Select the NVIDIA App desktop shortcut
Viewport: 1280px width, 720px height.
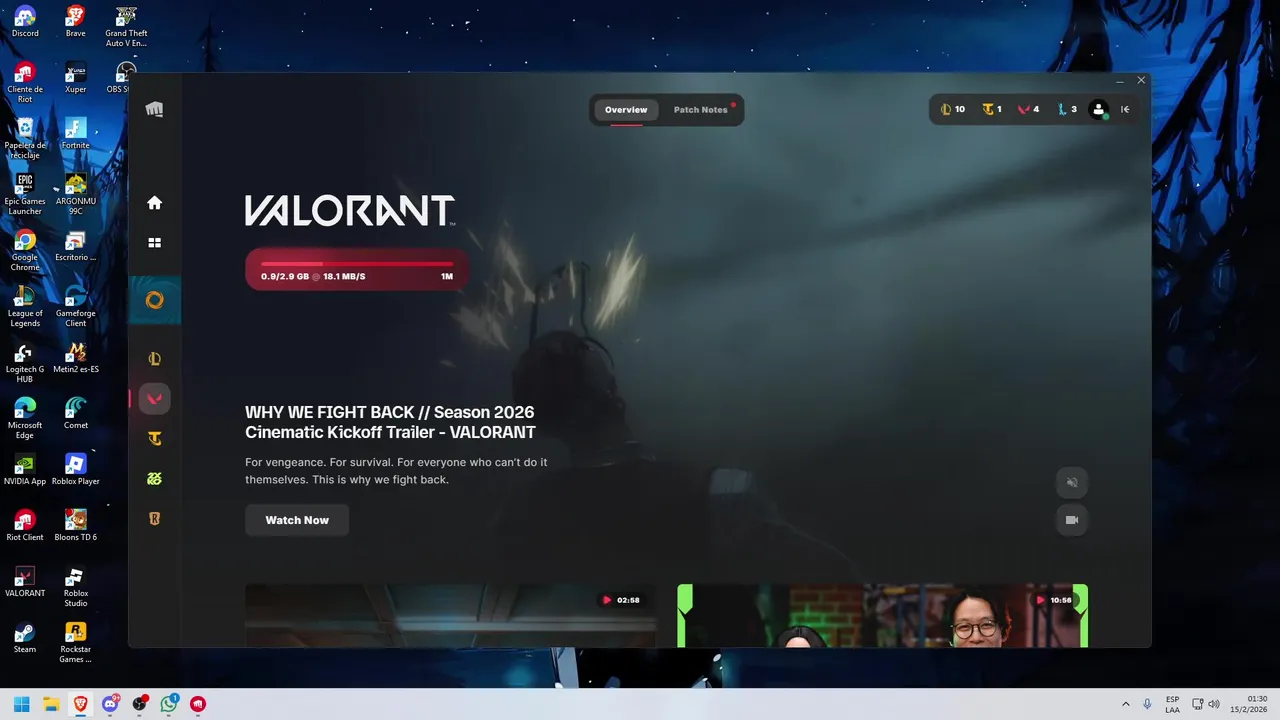25,470
